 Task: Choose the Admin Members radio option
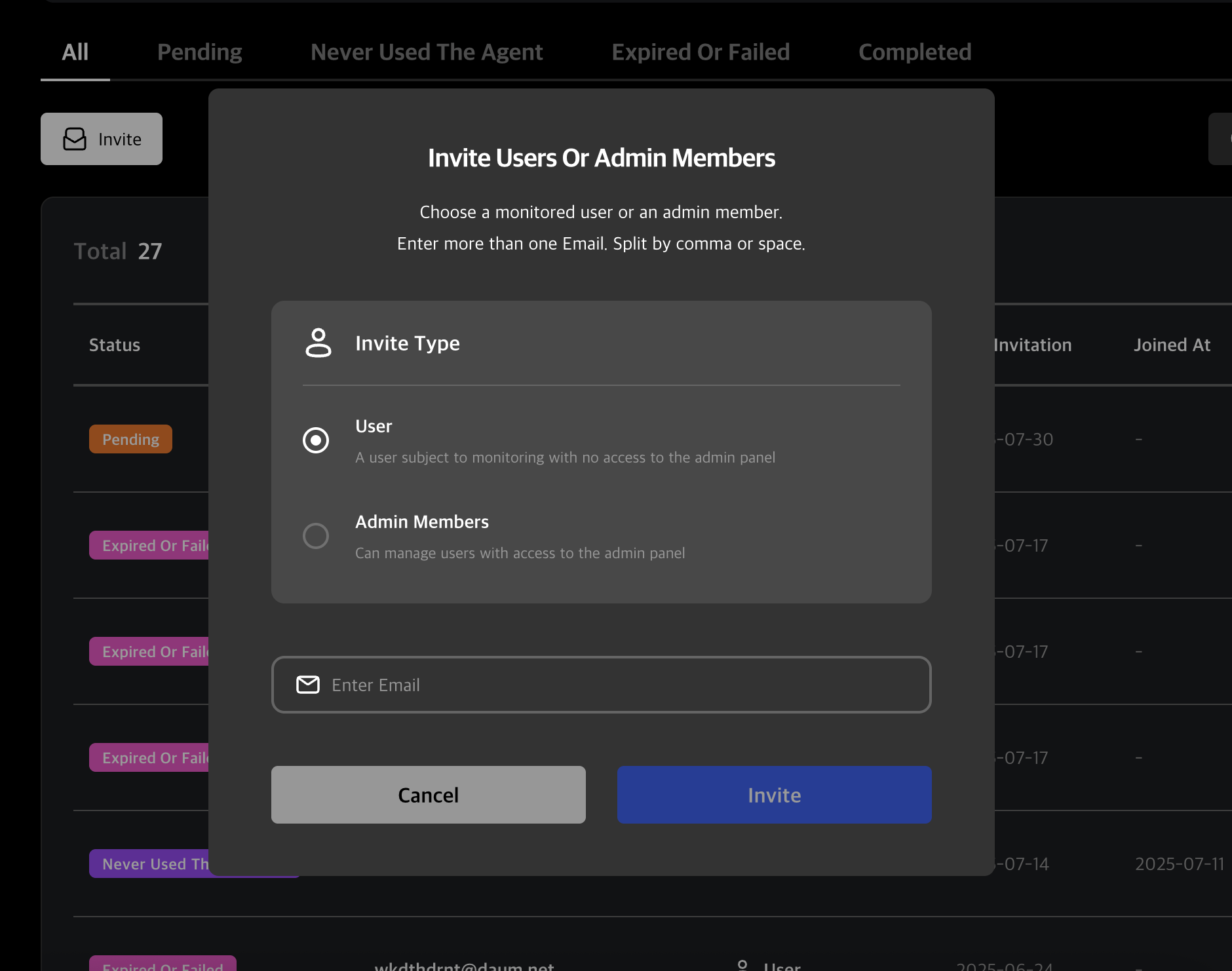(x=316, y=536)
